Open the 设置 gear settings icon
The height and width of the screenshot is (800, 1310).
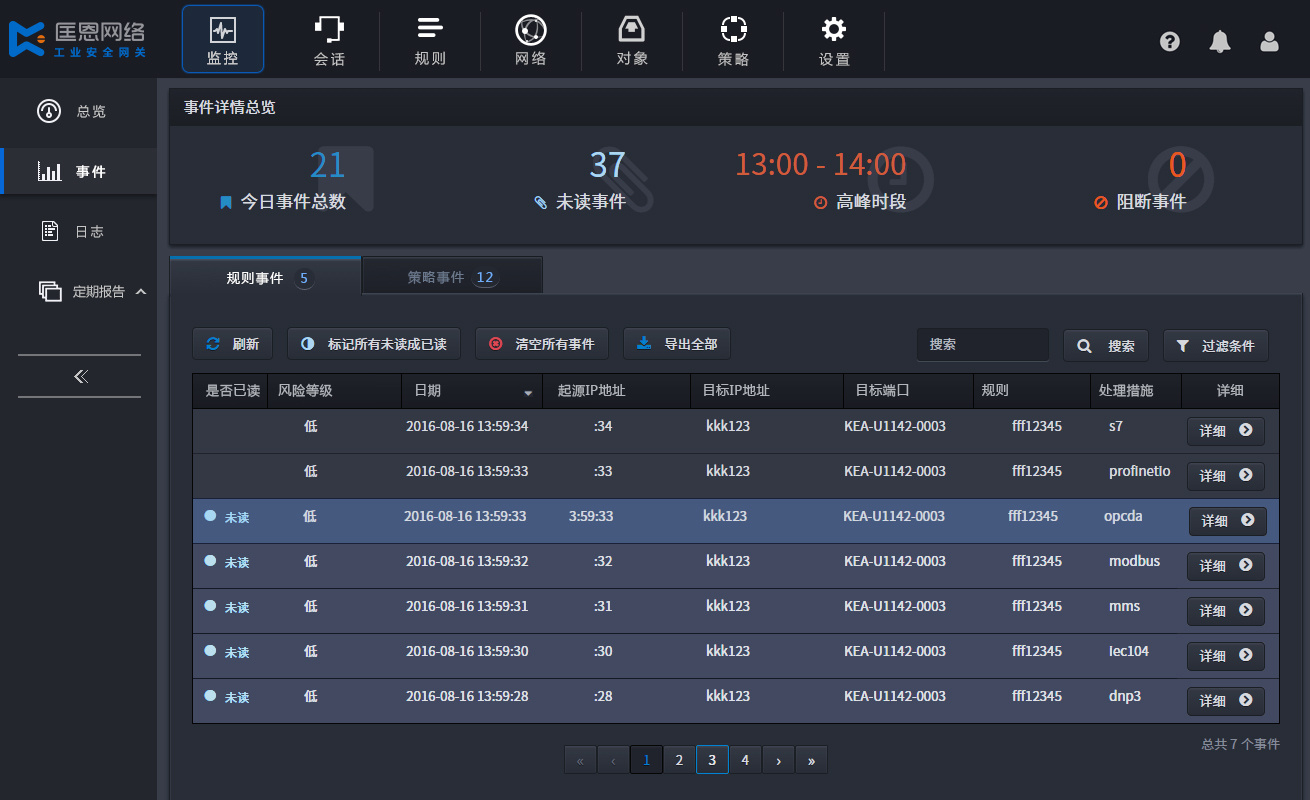click(834, 28)
